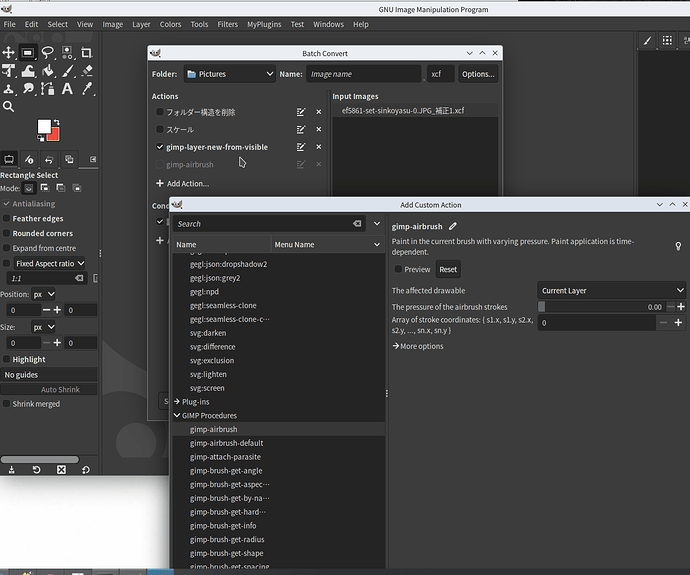
Task: Remove the gimp-layer-new-from-visible action
Action: coord(319,147)
